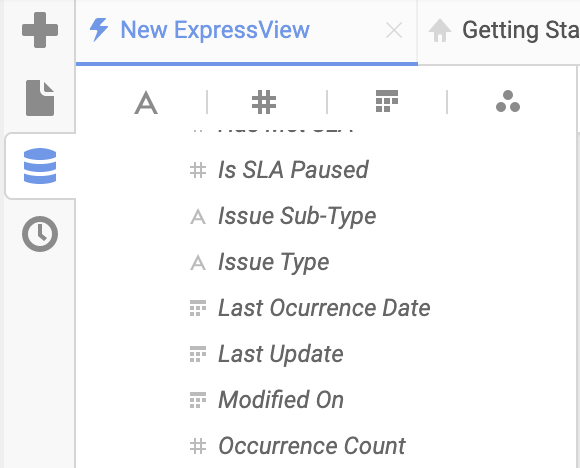Open the clock history icon in sidebar

40,234
